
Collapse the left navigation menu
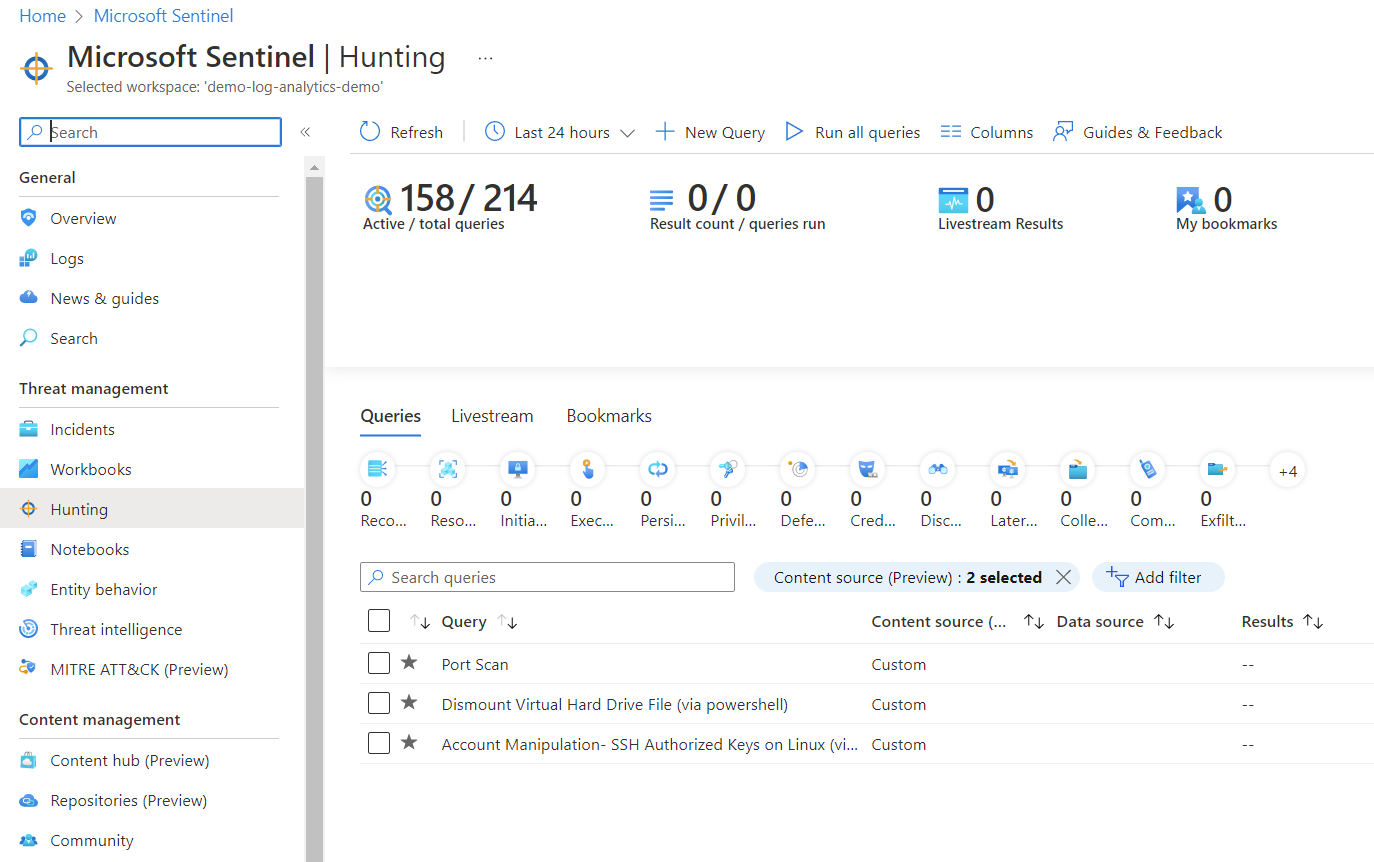[x=305, y=132]
